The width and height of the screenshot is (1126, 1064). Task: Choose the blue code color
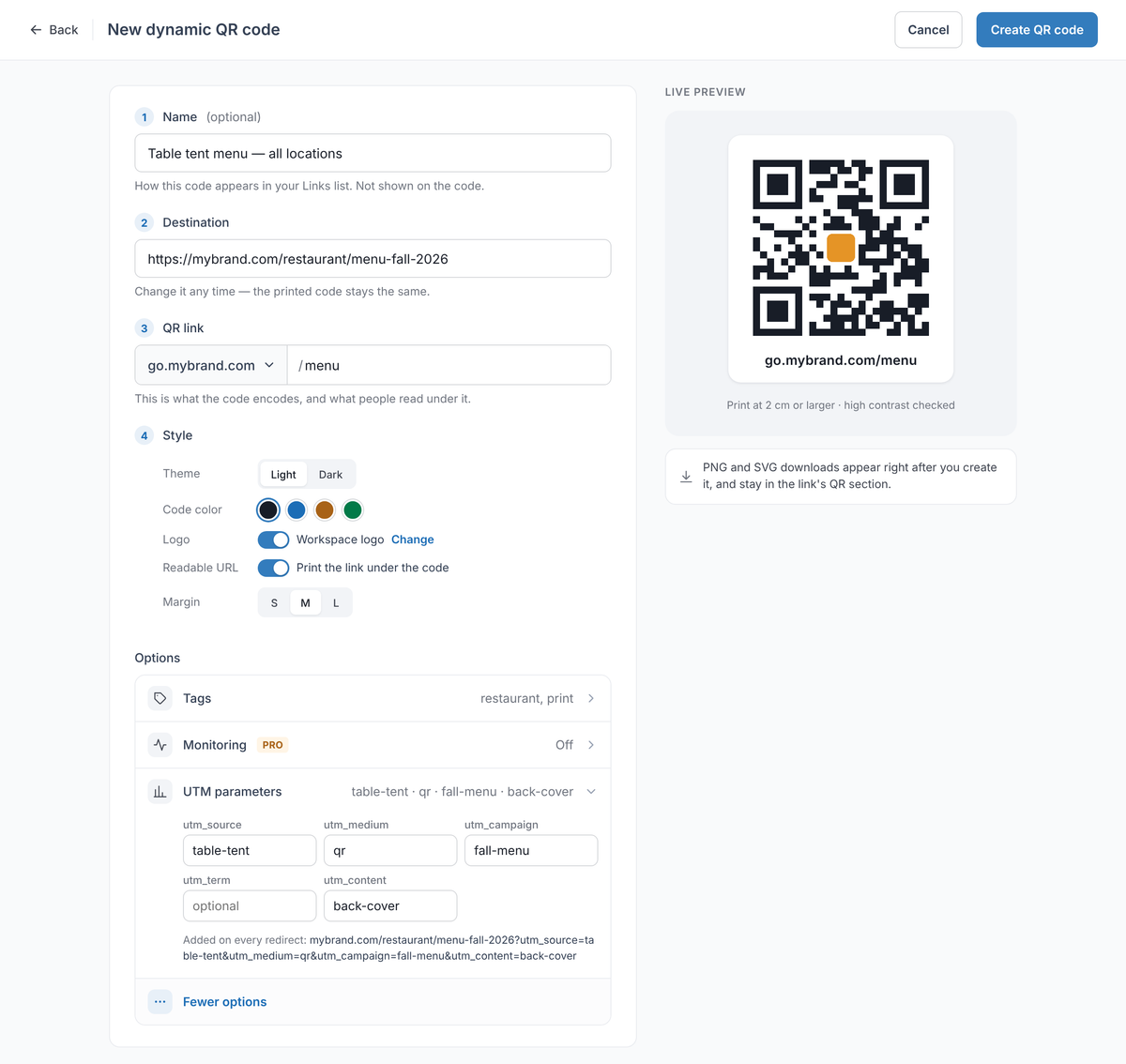[297, 509]
